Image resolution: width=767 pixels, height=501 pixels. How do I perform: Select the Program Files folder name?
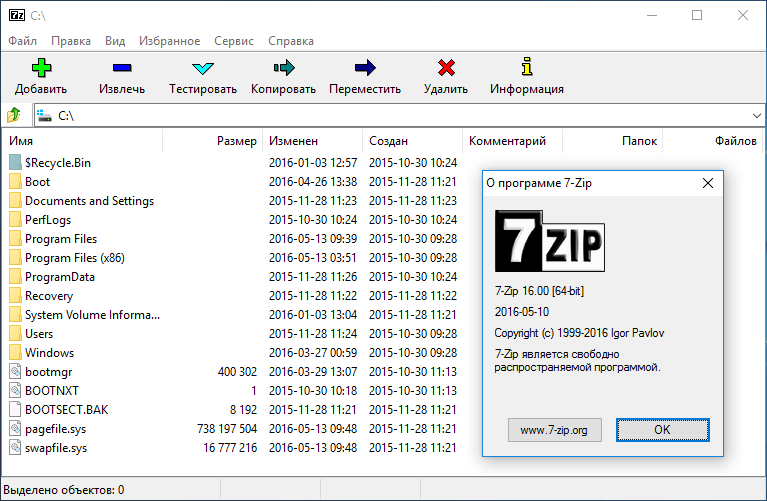pos(61,239)
